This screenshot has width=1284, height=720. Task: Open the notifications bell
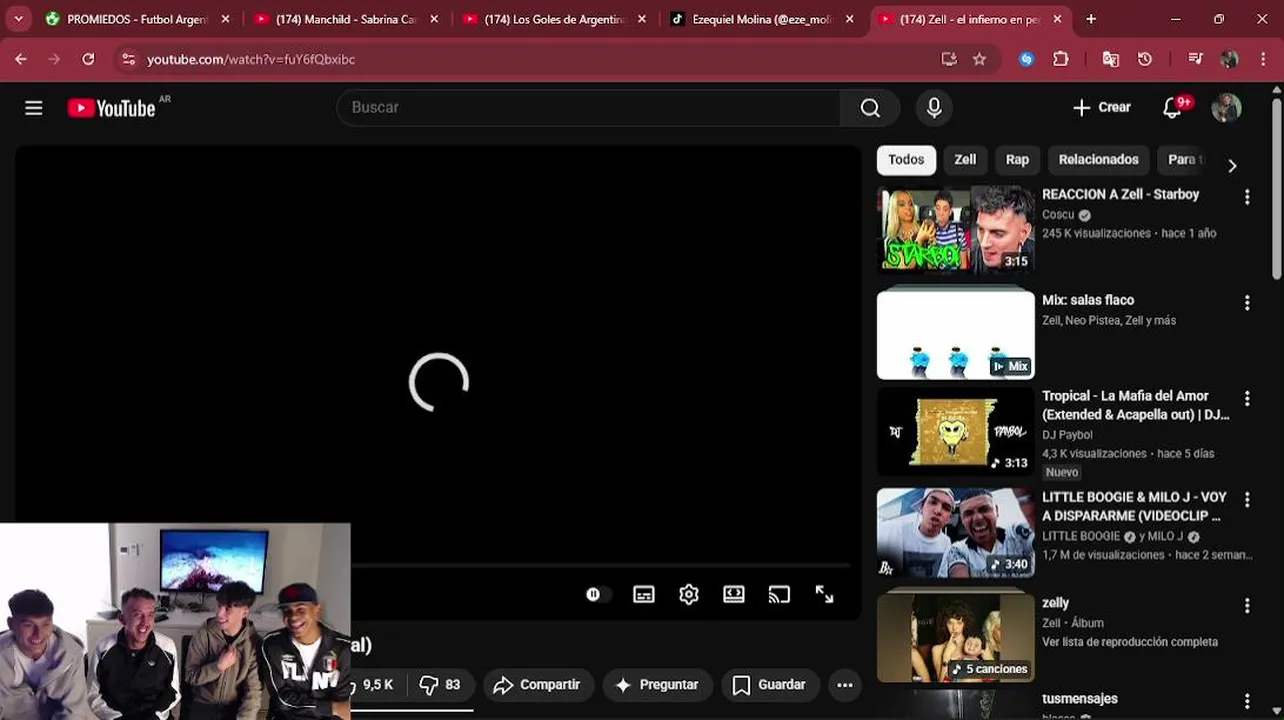[1173, 108]
